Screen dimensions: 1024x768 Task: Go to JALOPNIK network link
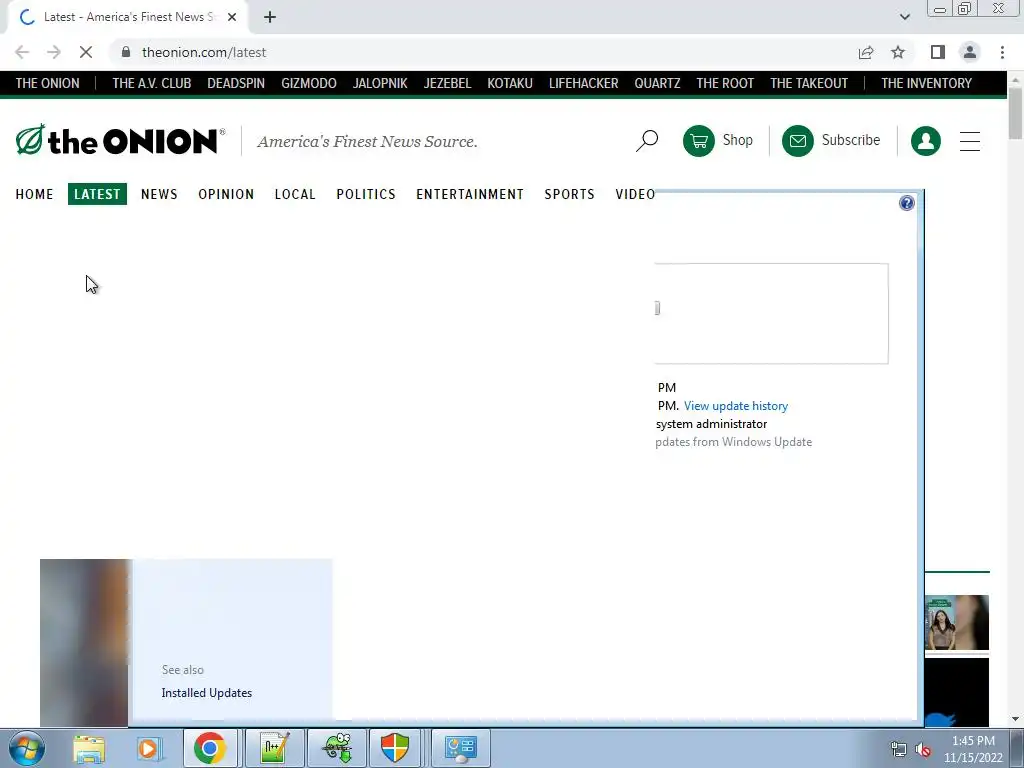(x=380, y=84)
